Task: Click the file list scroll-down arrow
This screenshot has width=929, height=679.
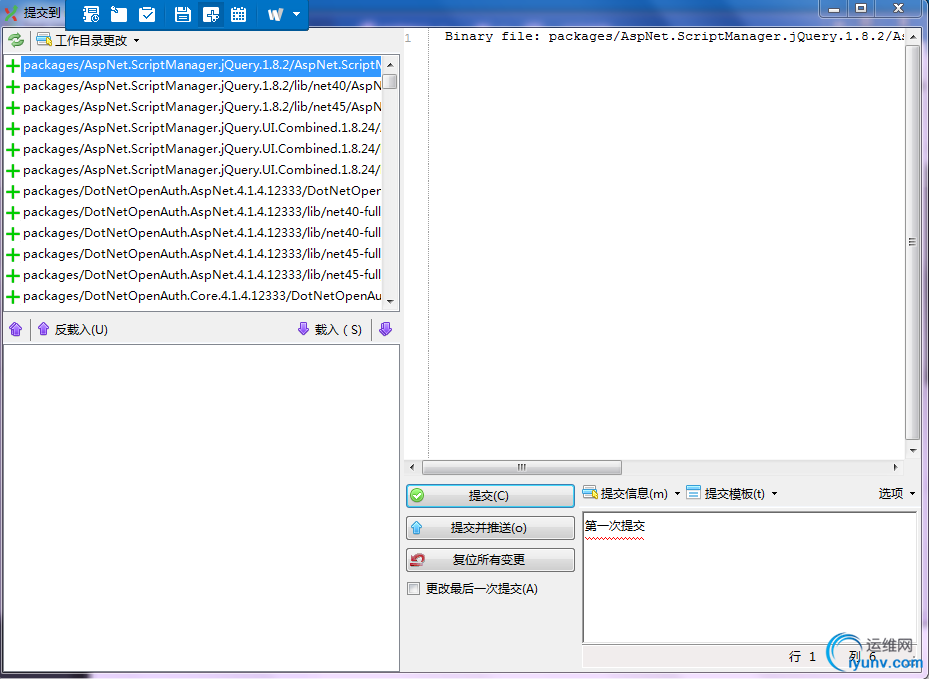Action: 390,302
